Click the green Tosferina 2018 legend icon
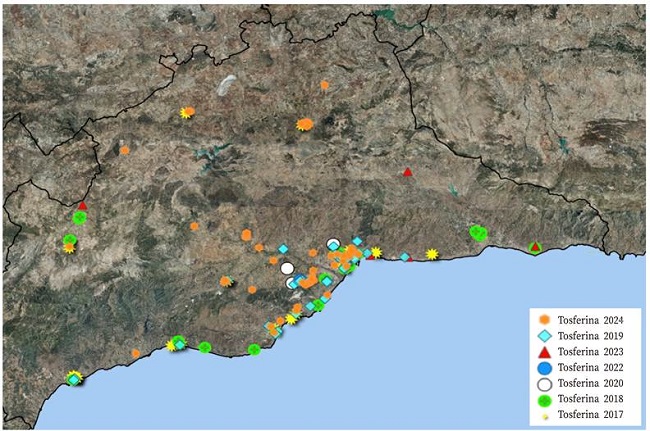 coord(545,399)
